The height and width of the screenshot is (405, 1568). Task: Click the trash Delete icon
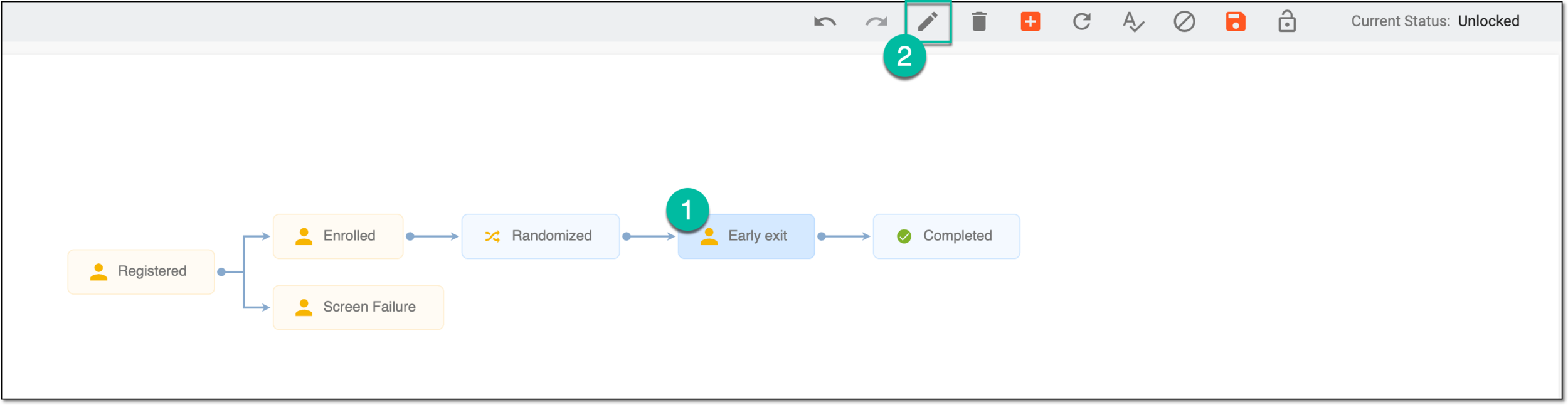(x=979, y=21)
